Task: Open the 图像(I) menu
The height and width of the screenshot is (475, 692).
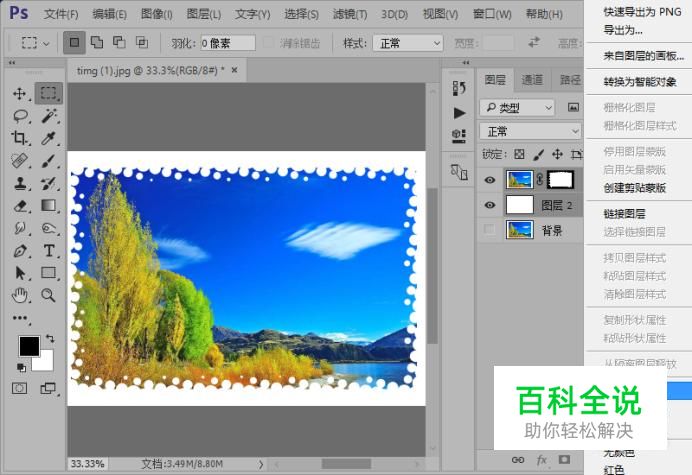Action: click(157, 14)
